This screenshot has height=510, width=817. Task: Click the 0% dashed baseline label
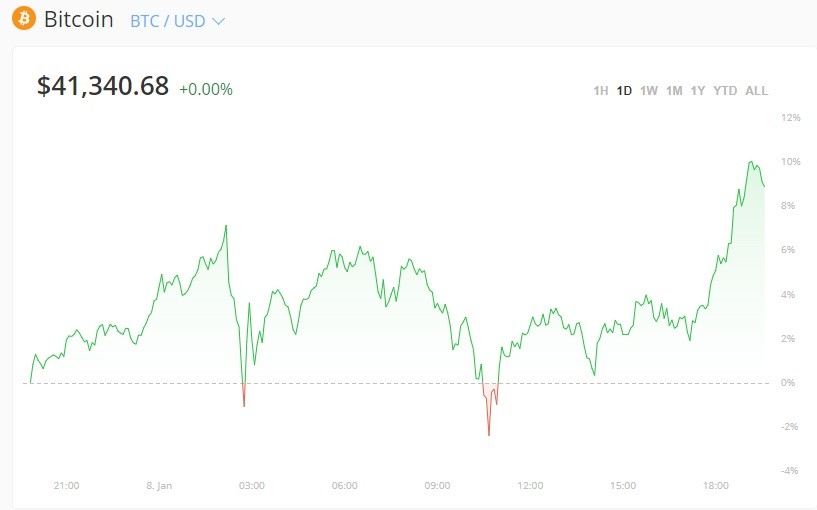click(x=788, y=382)
